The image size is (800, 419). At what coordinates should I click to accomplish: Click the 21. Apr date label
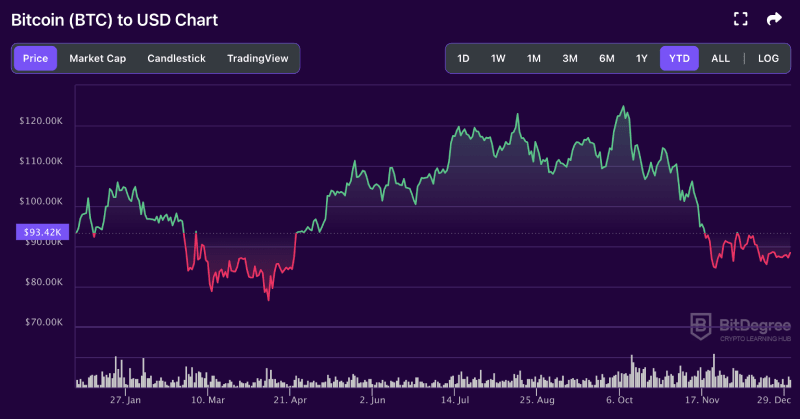point(290,400)
